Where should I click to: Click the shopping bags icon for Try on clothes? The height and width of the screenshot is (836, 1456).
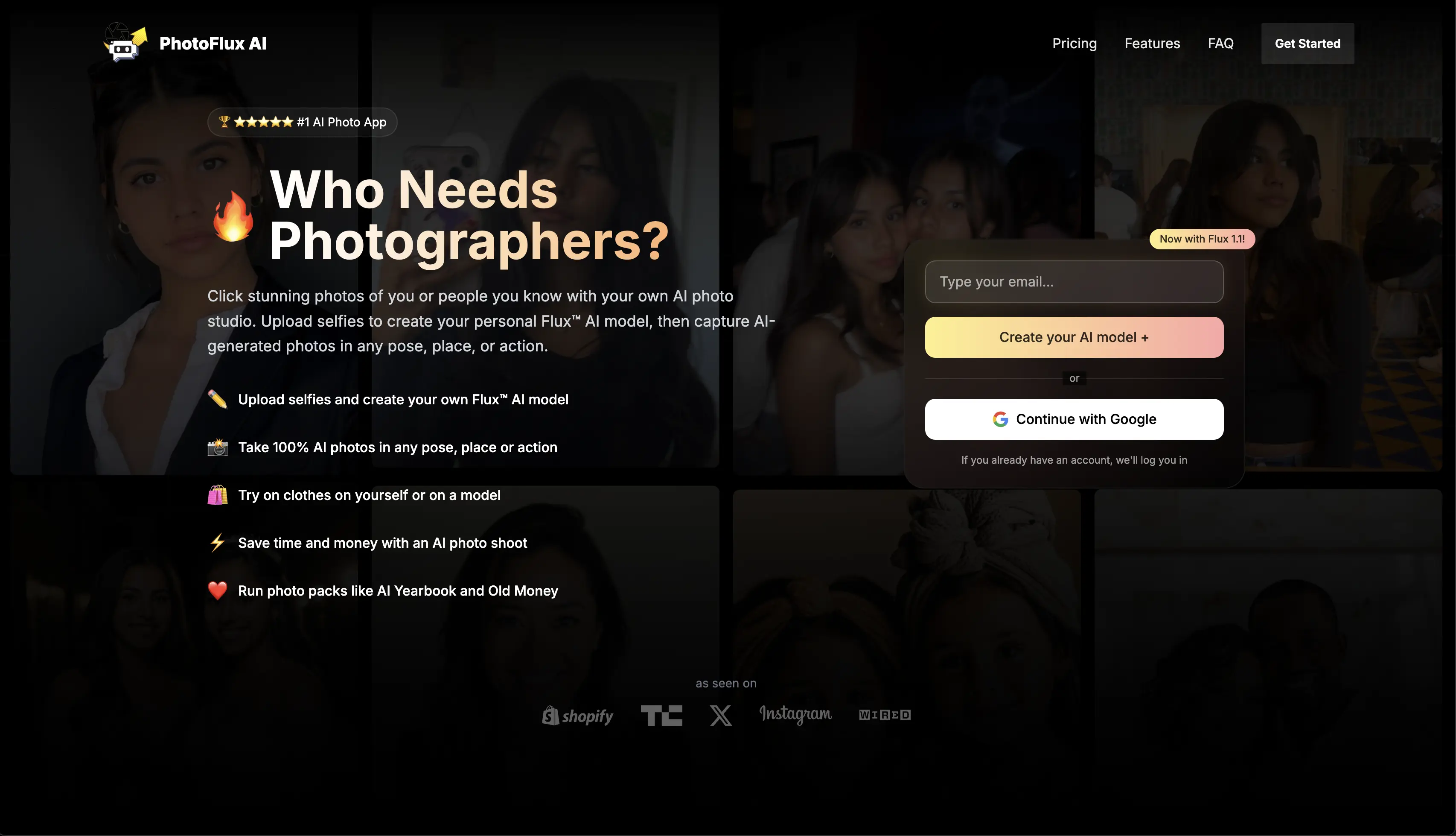tap(218, 495)
